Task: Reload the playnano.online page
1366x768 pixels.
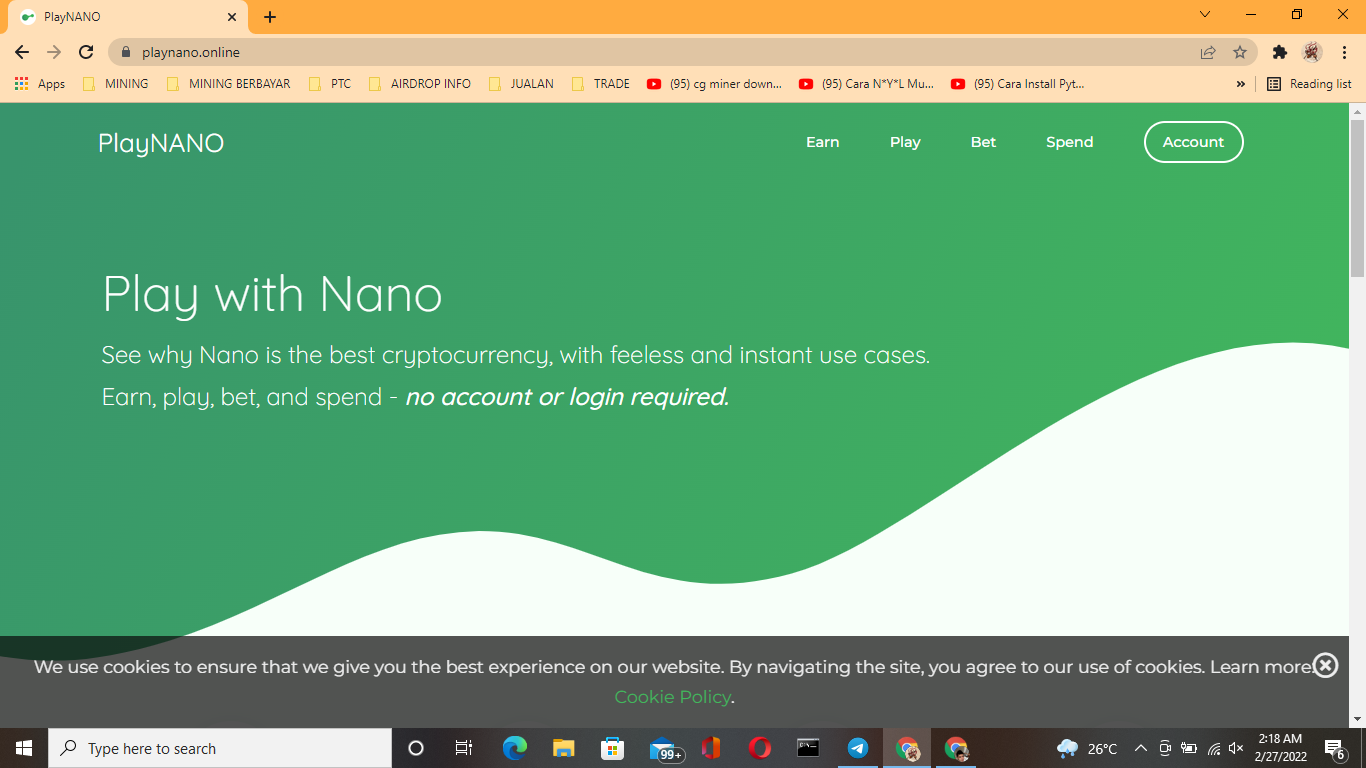Action: point(86,52)
